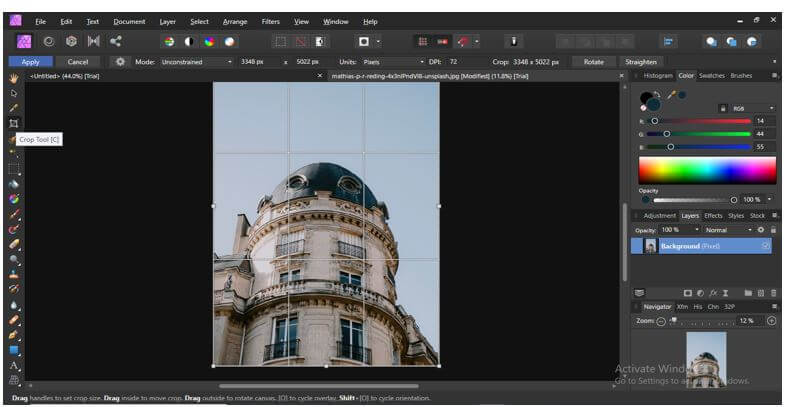This screenshot has height=407, width=789.
Task: Click the Subtract boolean operation icon
Action: point(732,42)
